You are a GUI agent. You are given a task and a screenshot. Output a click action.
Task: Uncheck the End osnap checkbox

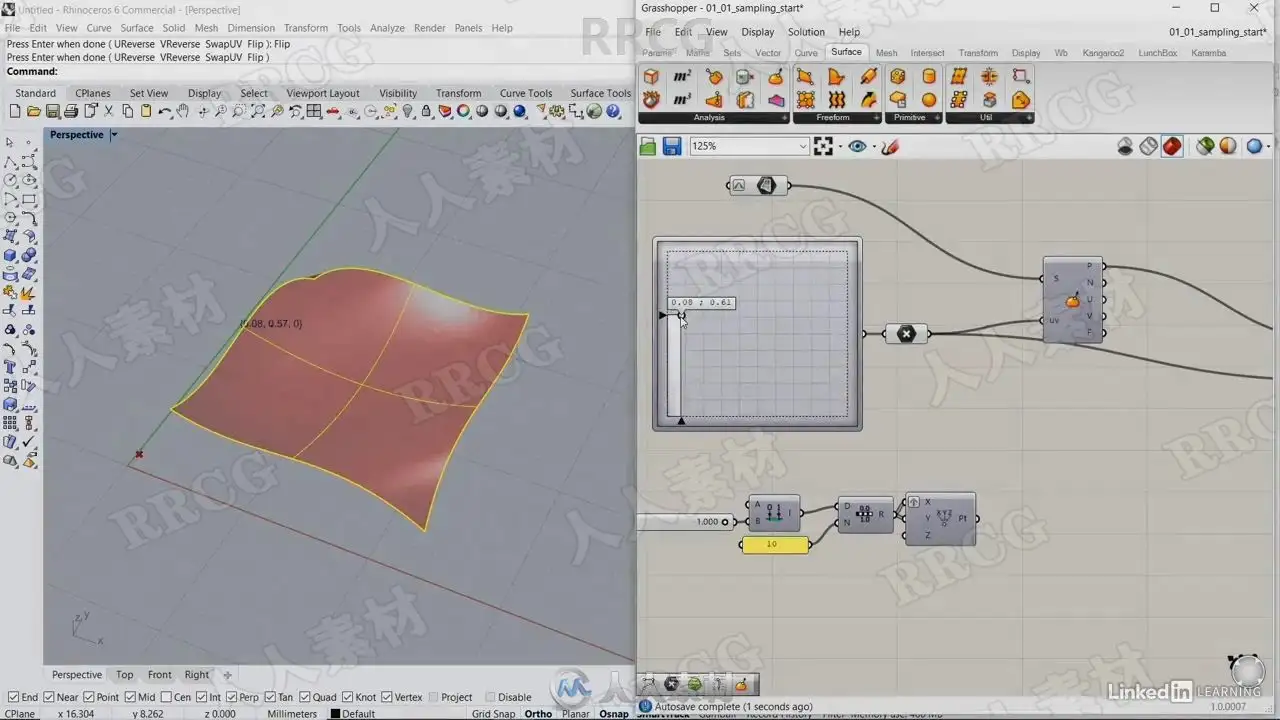[x=13, y=697]
